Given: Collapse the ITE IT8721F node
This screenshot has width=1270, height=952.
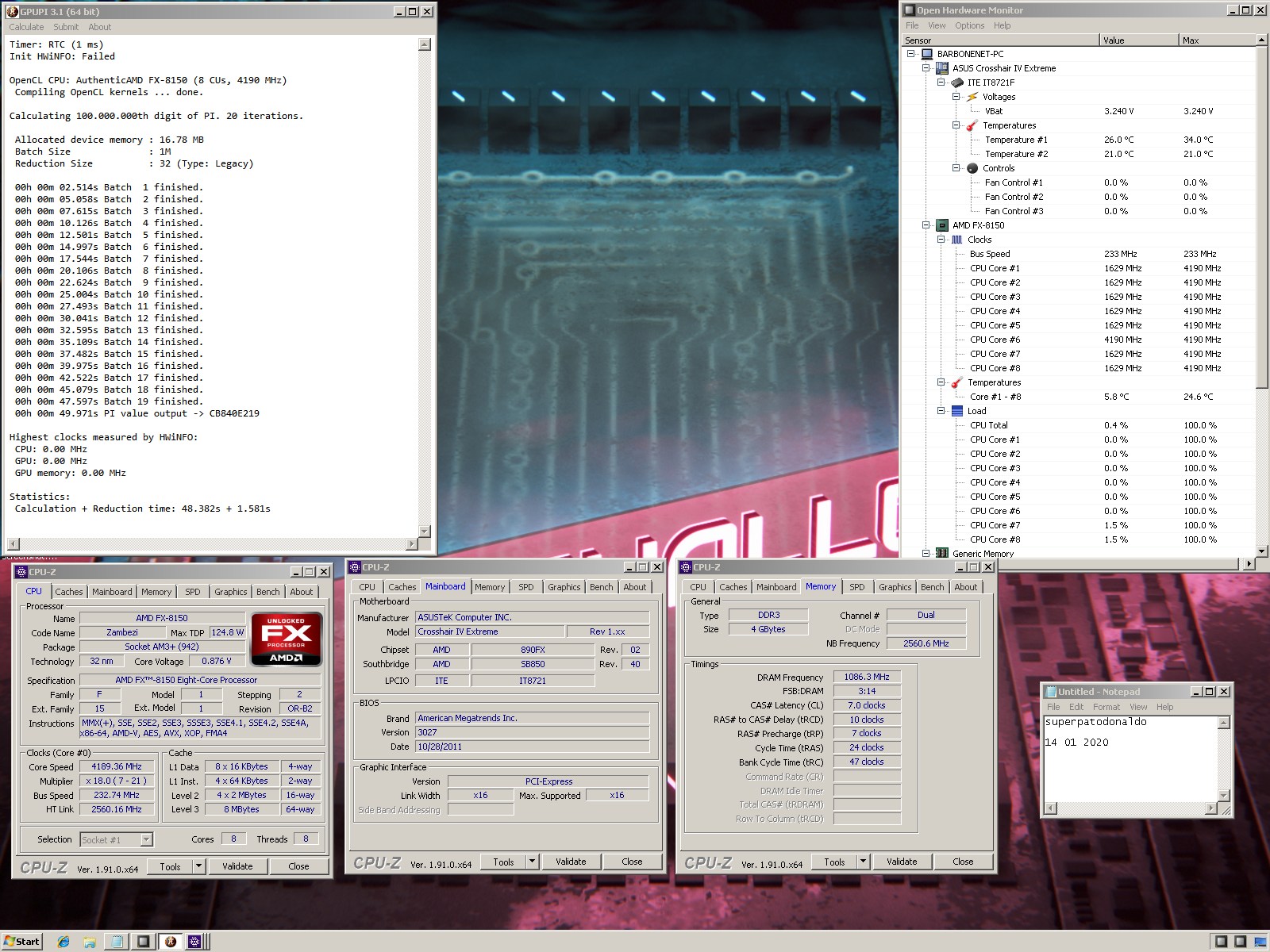Looking at the screenshot, I should point(941,83).
